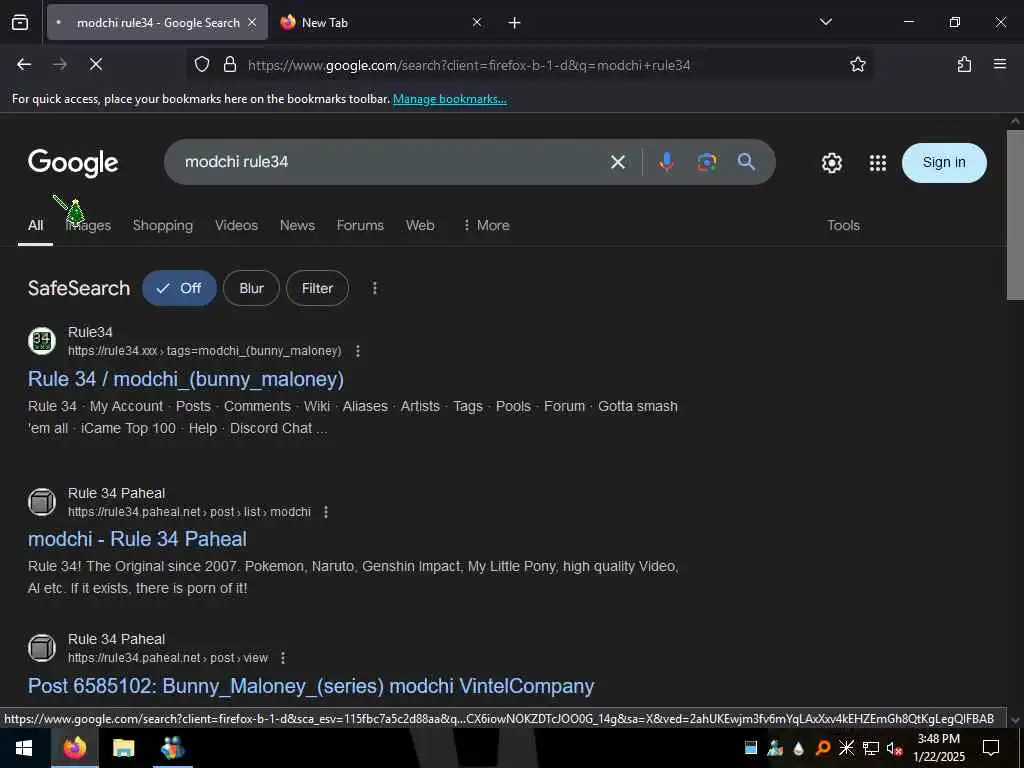Image resolution: width=1024 pixels, height=768 pixels.
Task: Open the Firefox extensions menu
Action: click(964, 64)
